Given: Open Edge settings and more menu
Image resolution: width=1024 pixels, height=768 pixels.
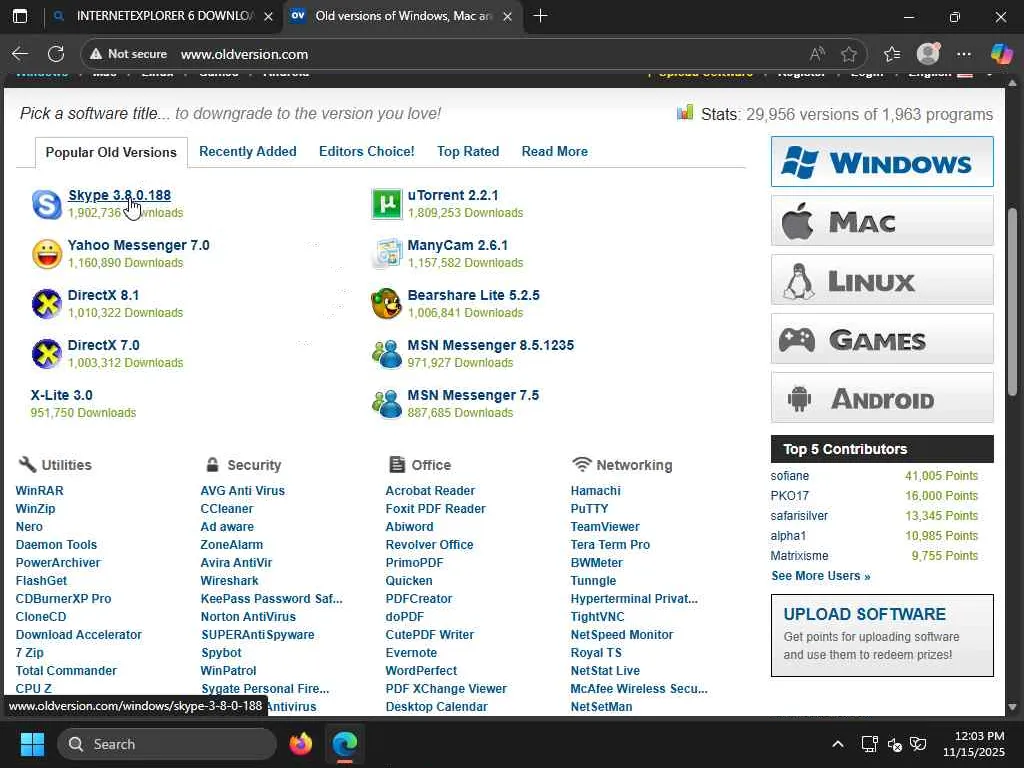Looking at the screenshot, I should pos(964,54).
